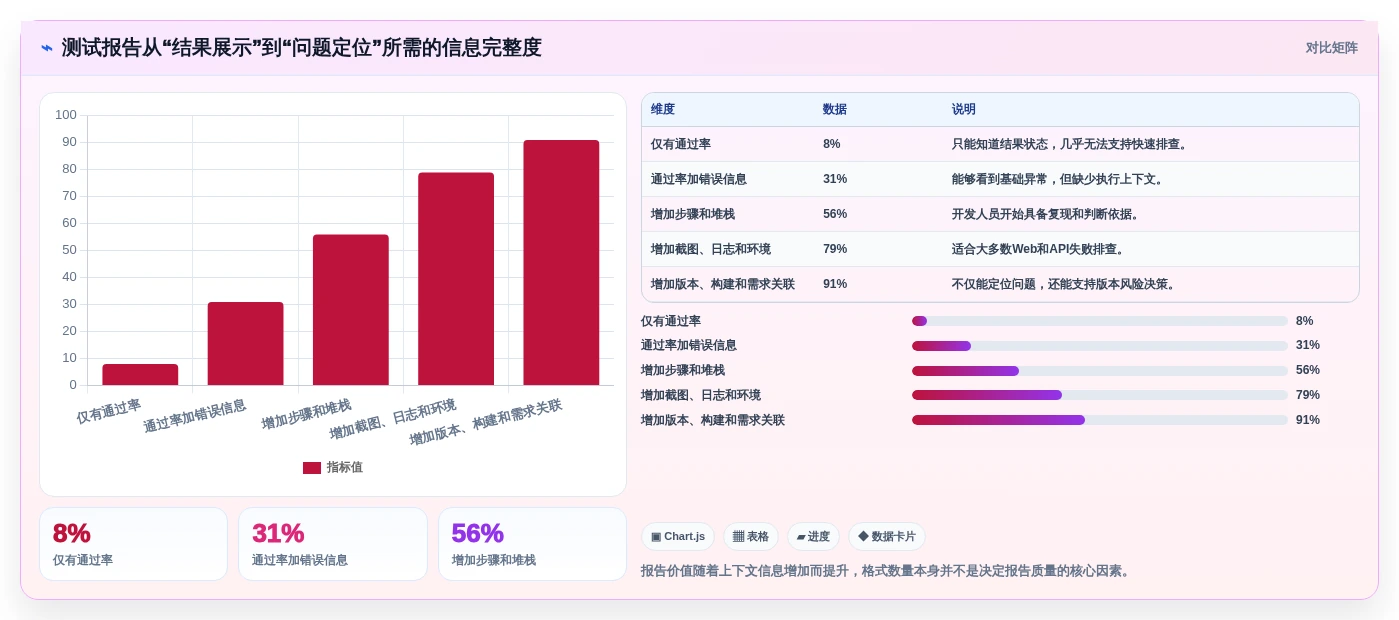Viewport: 1399px width, 620px height.
Task: Click the 数据卡片 tag chip
Action: click(887, 536)
